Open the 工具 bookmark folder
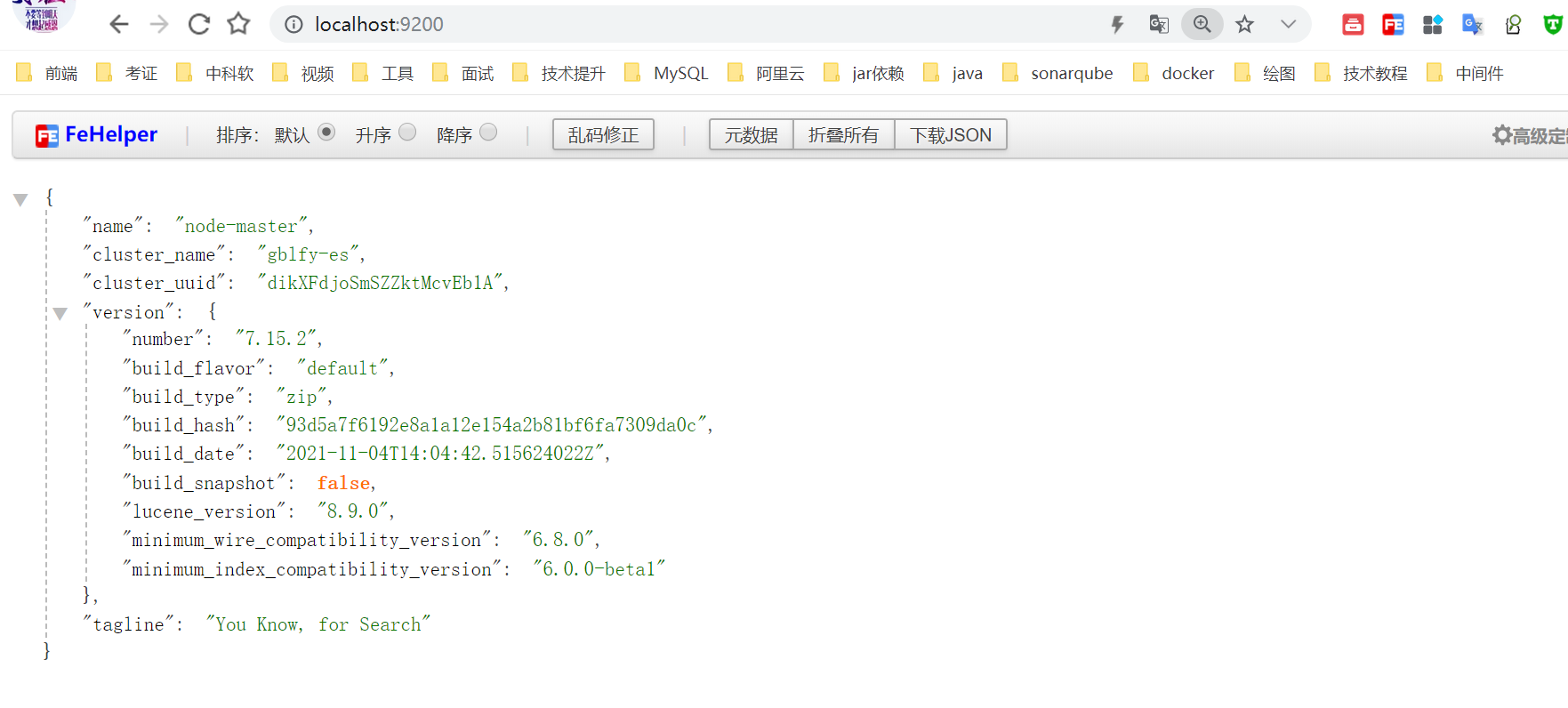This screenshot has width=1568, height=708. (x=383, y=73)
